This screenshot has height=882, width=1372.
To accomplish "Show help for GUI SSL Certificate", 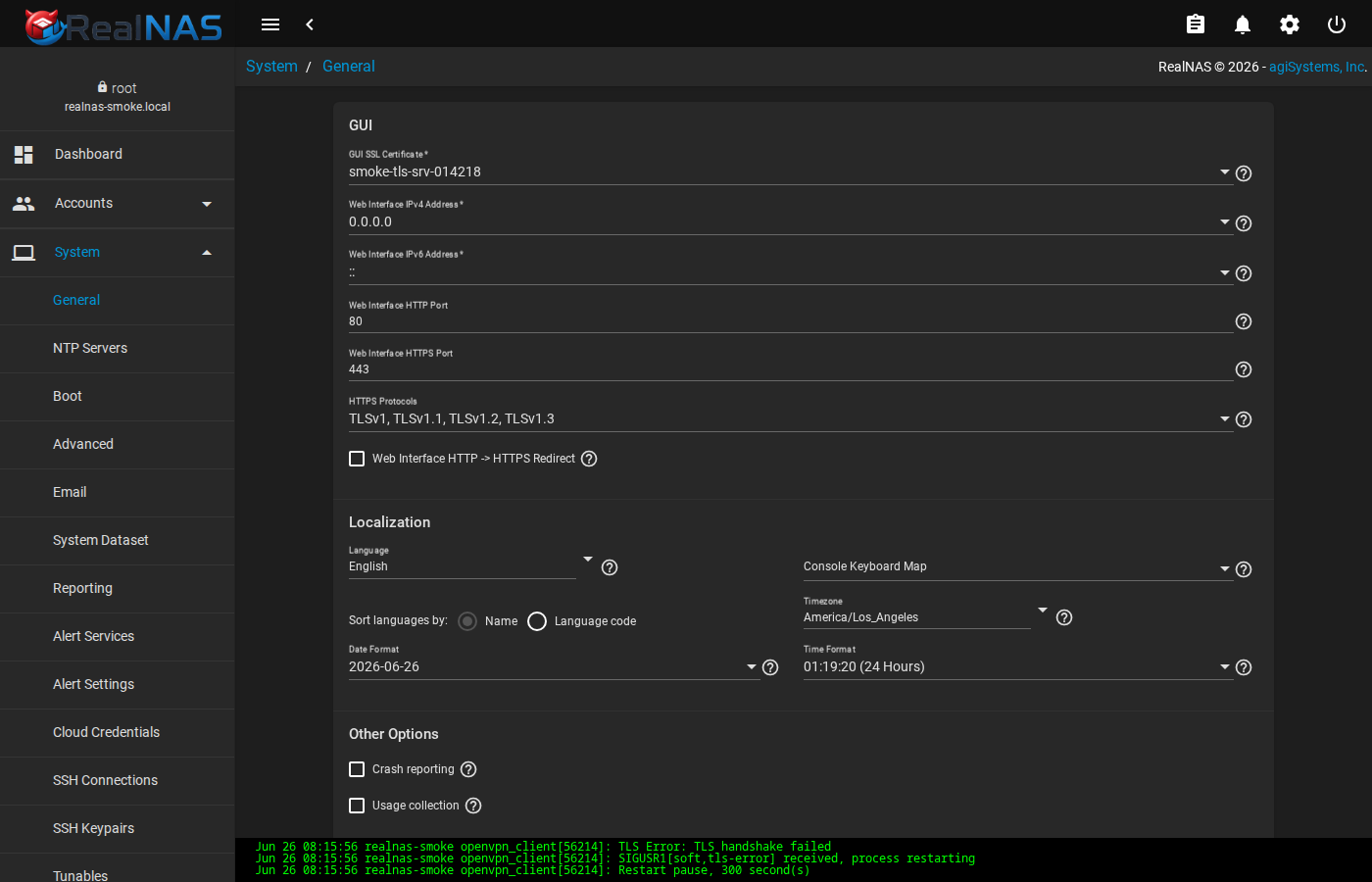I will tap(1244, 173).
